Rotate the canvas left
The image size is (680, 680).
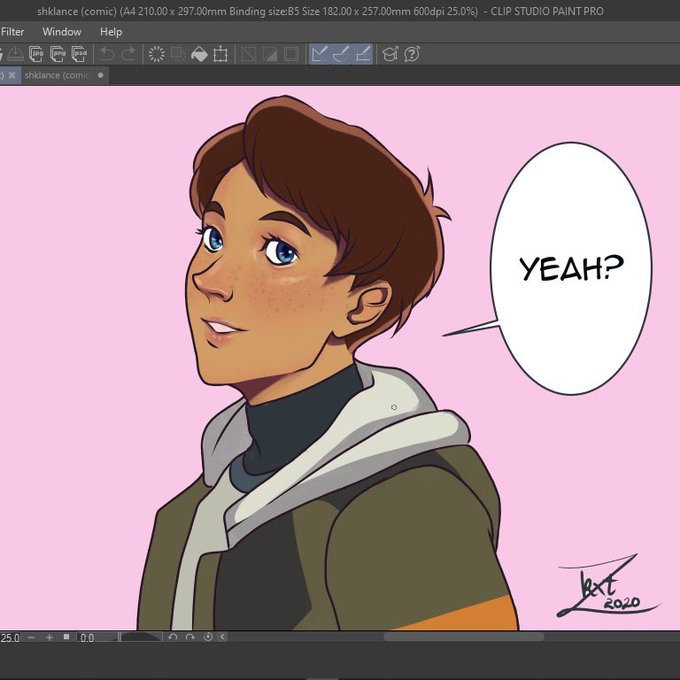point(173,637)
